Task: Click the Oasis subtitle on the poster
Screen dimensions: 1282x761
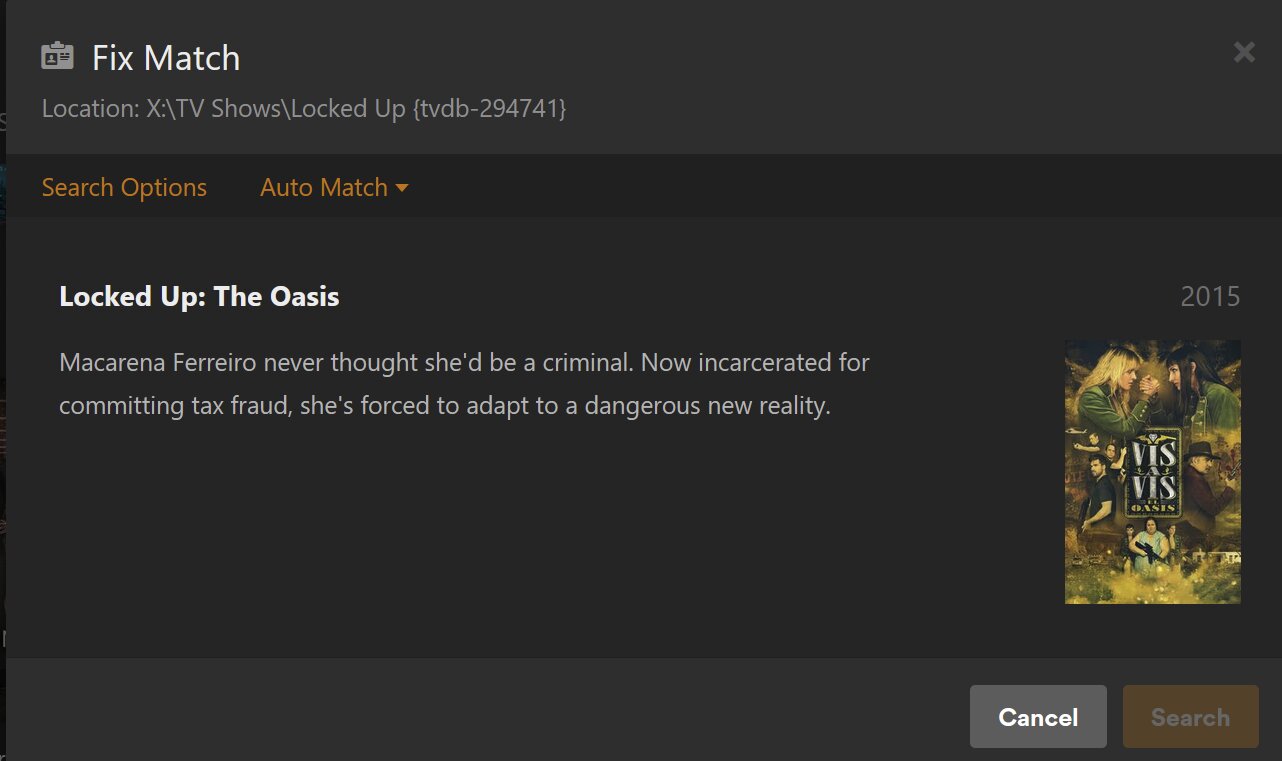Action: (1153, 507)
